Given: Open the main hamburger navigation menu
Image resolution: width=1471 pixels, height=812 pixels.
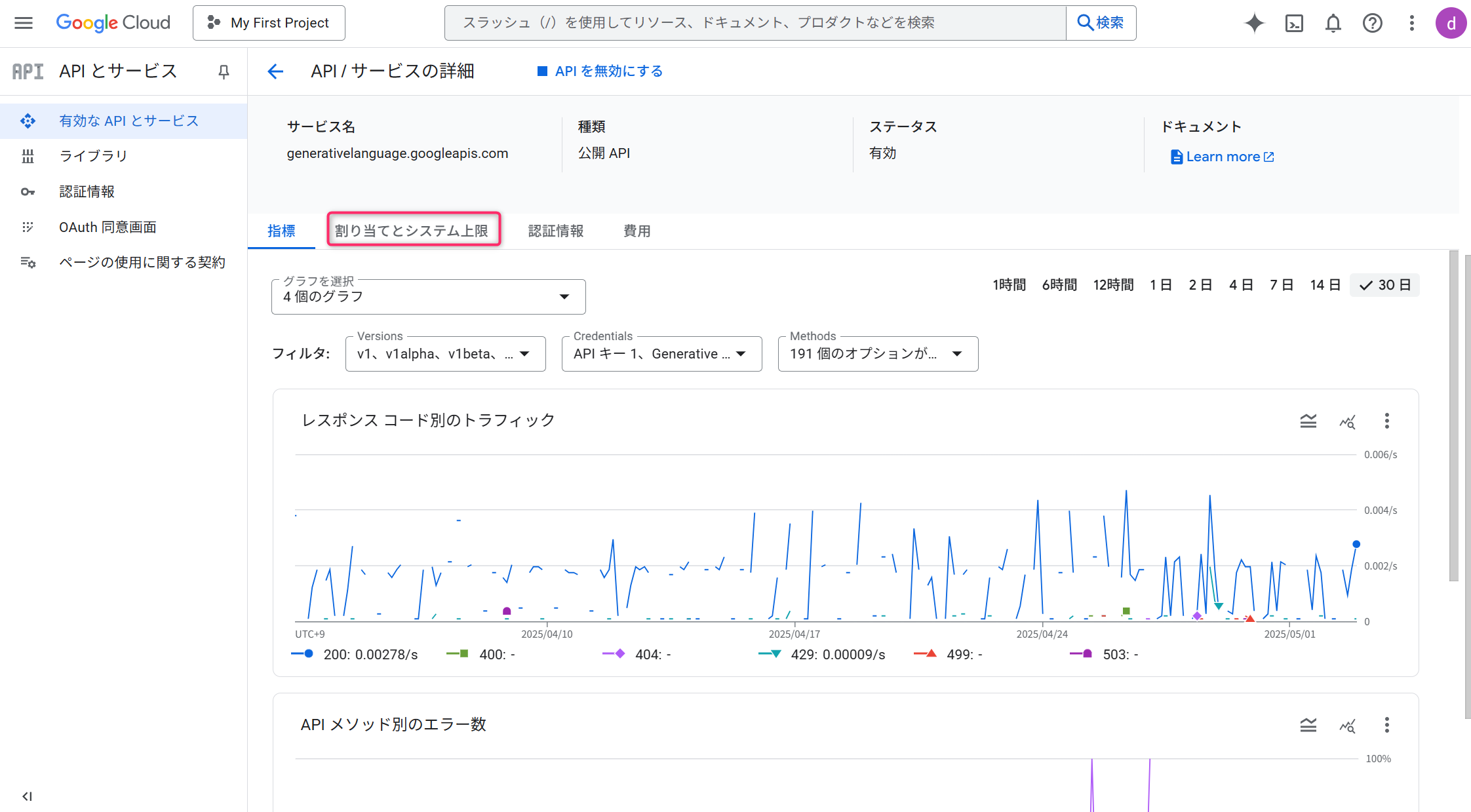Looking at the screenshot, I should 24,23.
